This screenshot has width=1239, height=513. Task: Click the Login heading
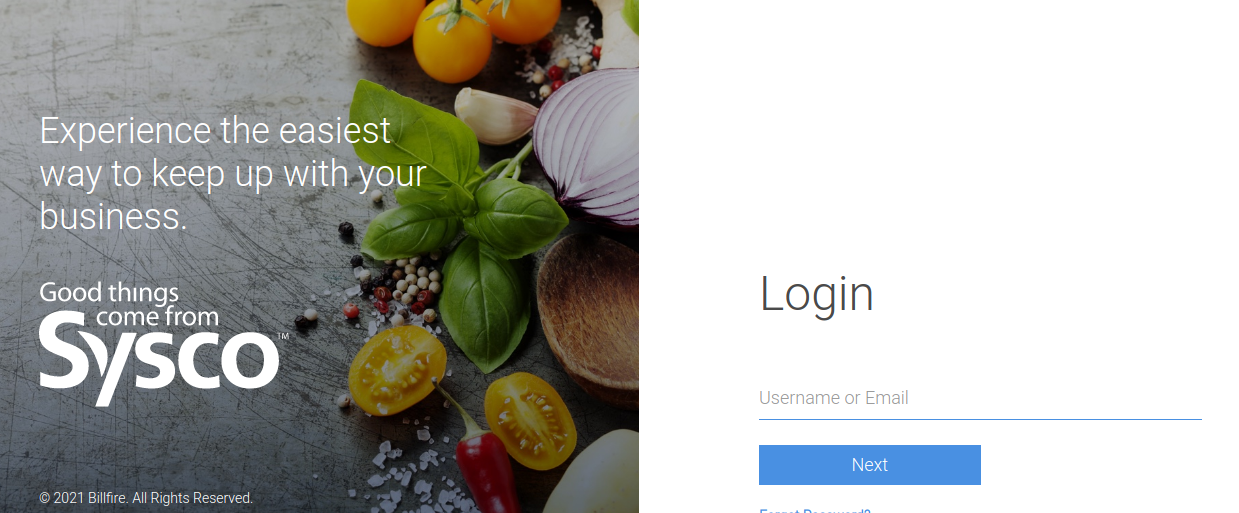[x=817, y=294]
